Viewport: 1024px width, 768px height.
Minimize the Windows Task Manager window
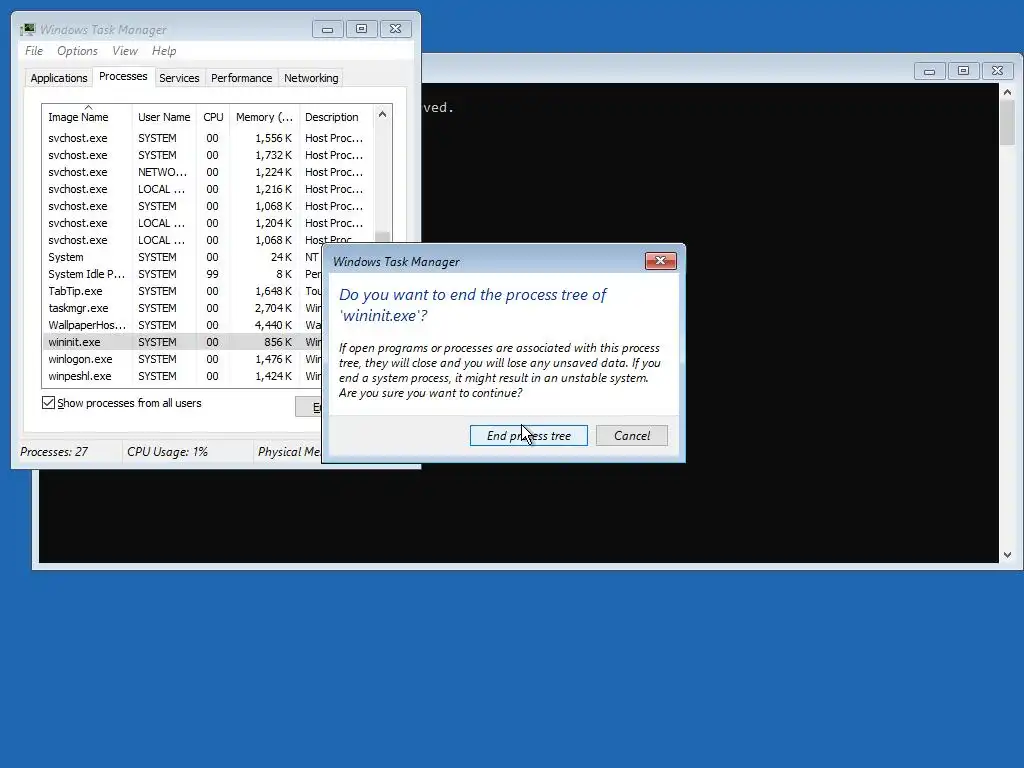[x=327, y=29]
